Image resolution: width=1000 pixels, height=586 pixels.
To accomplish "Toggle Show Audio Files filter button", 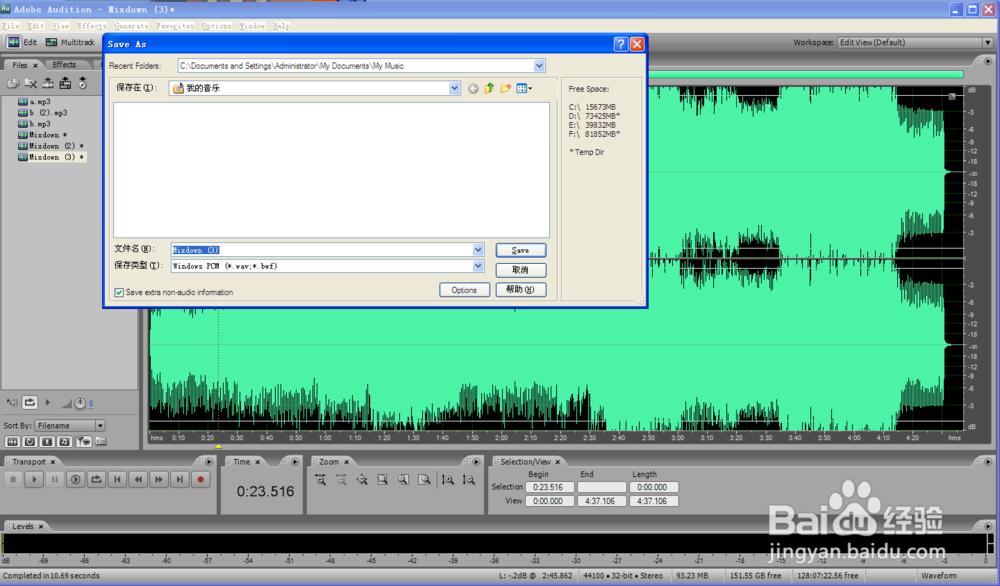I will click(x=12, y=441).
